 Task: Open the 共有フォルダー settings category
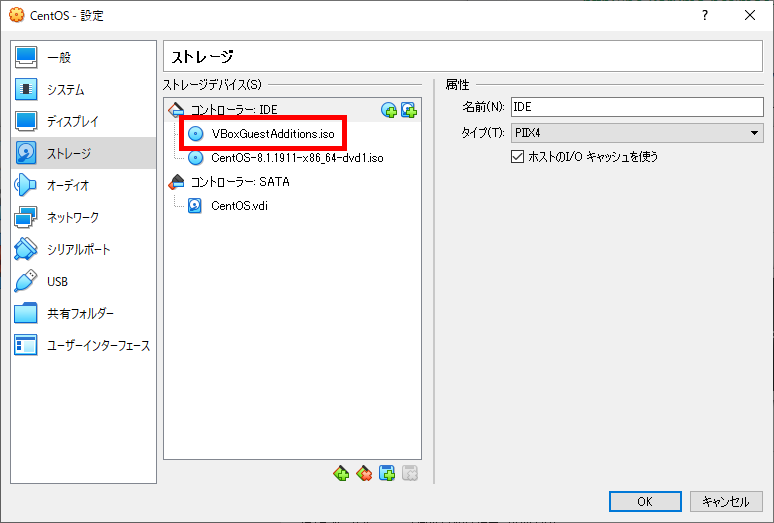(83, 314)
